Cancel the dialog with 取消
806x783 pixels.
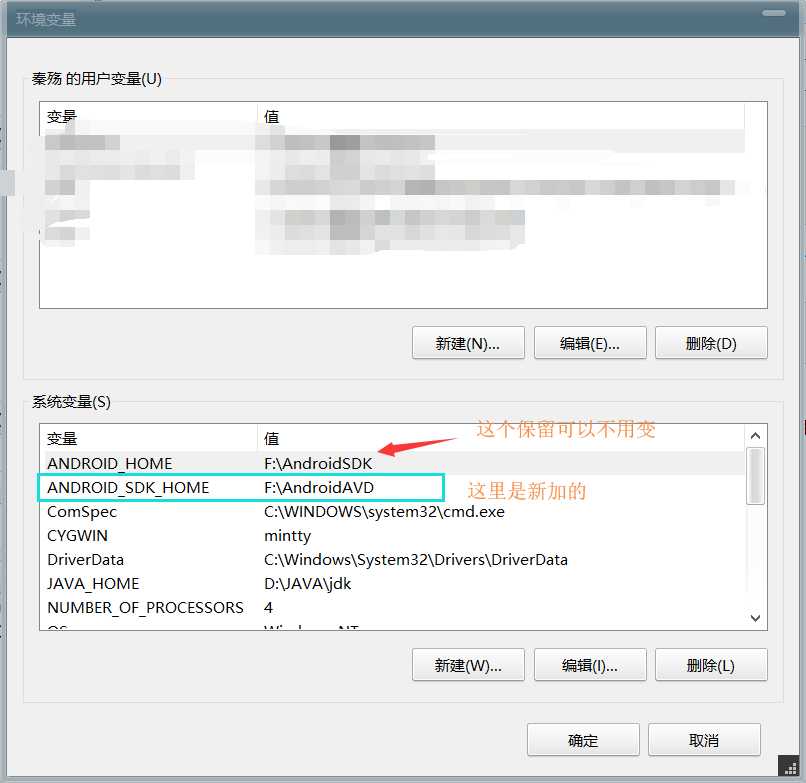704,740
